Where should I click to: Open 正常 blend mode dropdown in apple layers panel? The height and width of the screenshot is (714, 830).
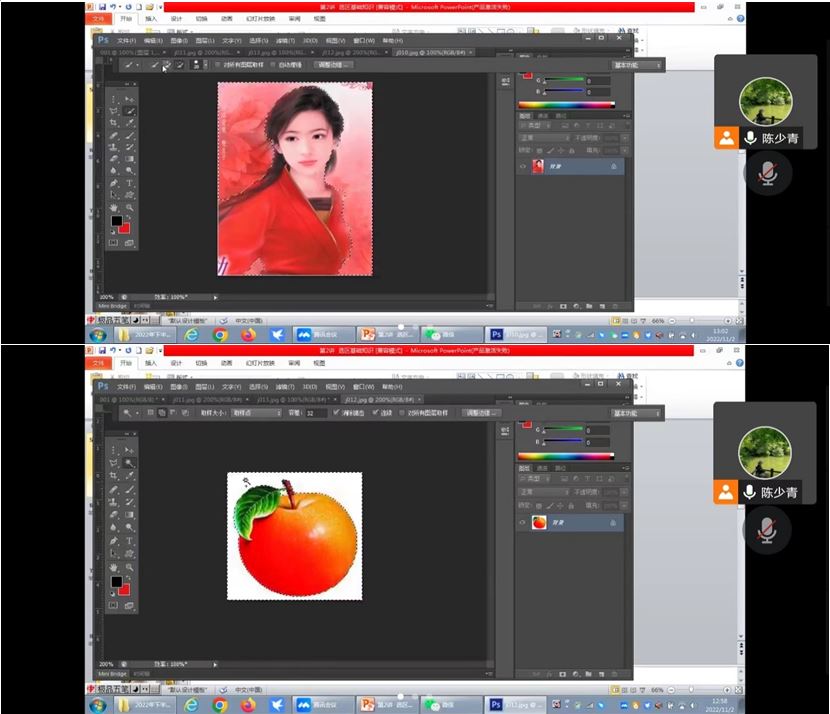(544, 492)
